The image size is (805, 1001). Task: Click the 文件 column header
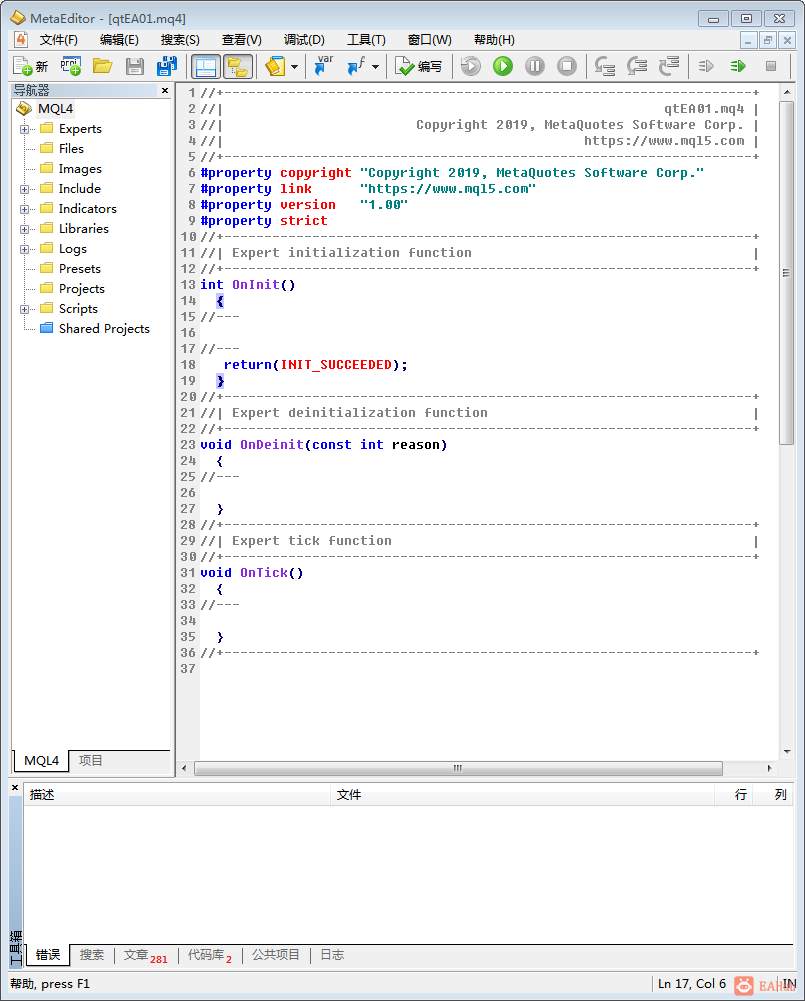pyautogui.click(x=522, y=795)
